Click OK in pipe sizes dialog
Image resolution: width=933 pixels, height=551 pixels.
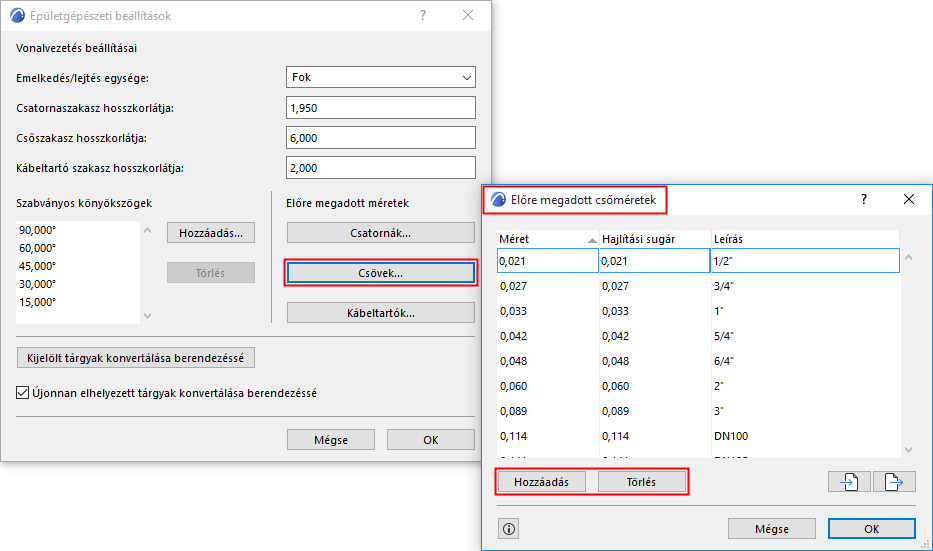(872, 528)
